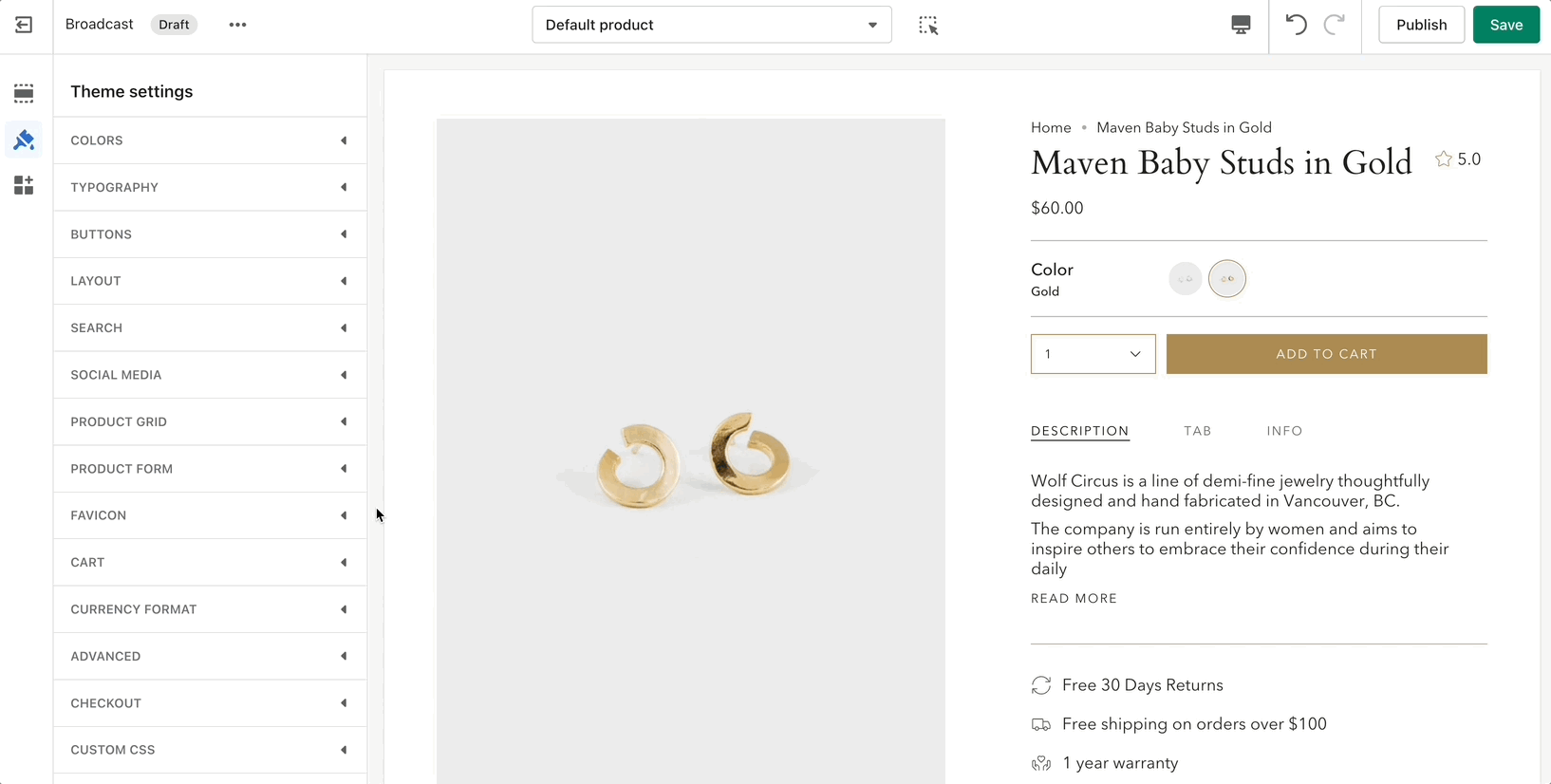Open the three-dot more actions menu
Viewport: 1551px width, 784px height.
[x=237, y=25]
